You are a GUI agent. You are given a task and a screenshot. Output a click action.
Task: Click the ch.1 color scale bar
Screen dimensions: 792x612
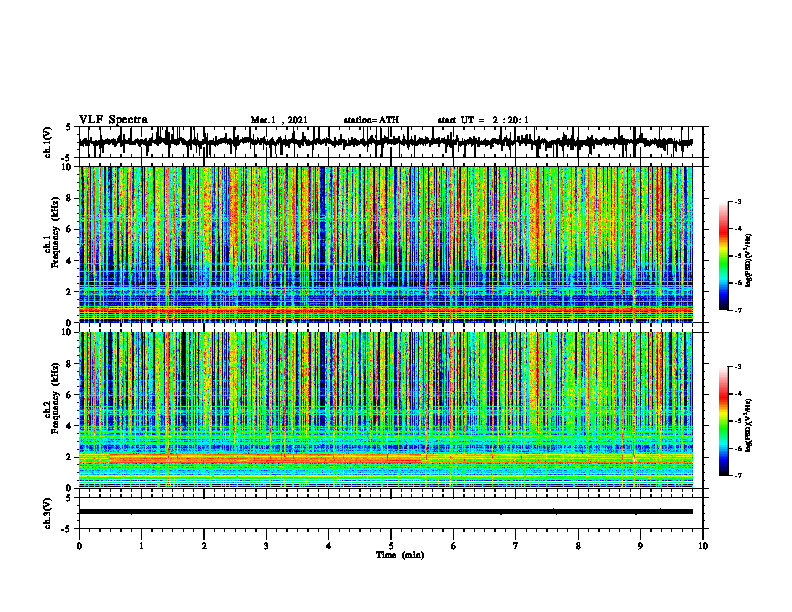click(x=724, y=256)
